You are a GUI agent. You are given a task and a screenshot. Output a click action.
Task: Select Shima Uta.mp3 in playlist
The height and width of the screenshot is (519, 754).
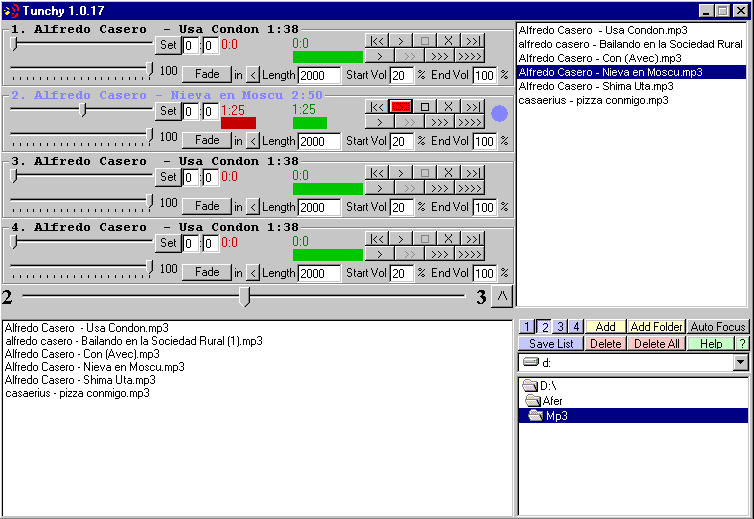(596, 86)
